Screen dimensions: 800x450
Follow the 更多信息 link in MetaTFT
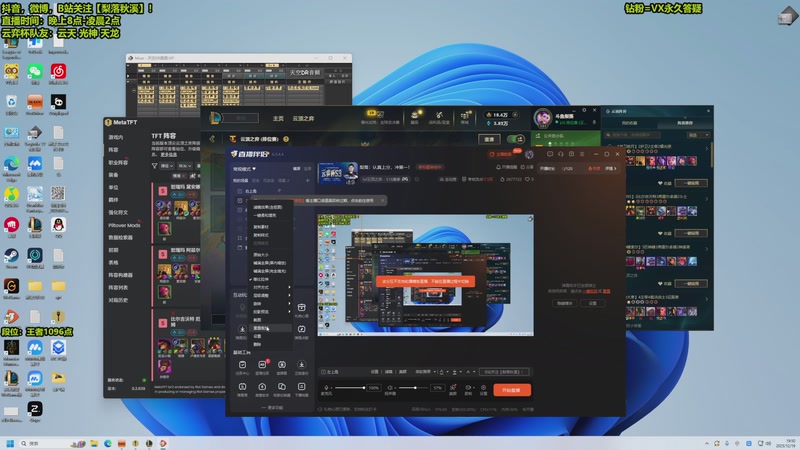pyautogui.click(x=169, y=155)
